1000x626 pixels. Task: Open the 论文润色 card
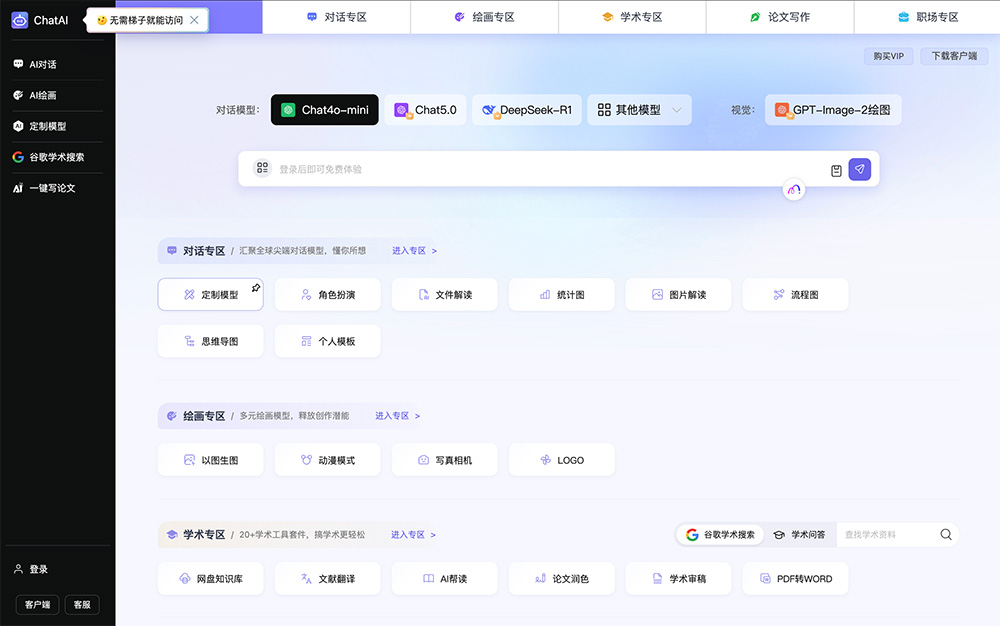pos(562,579)
